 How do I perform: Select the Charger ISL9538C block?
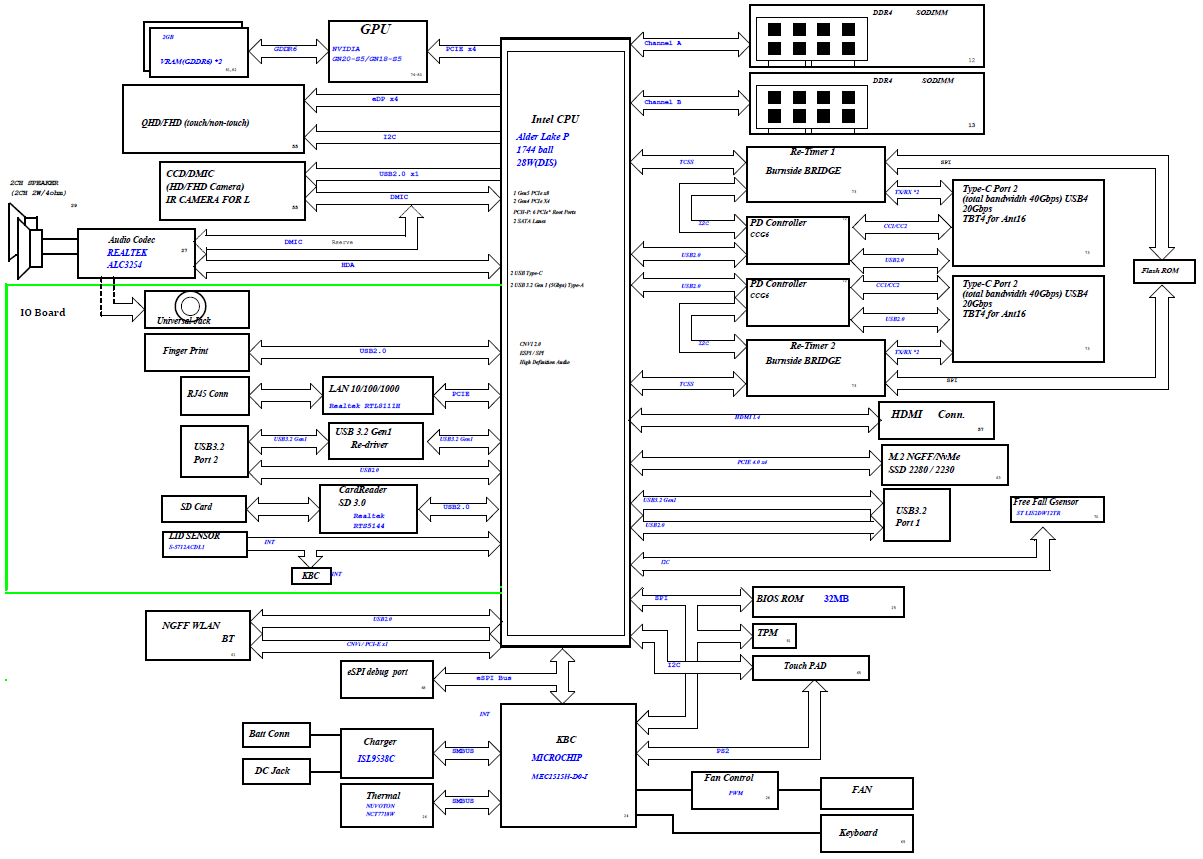[x=385, y=752]
